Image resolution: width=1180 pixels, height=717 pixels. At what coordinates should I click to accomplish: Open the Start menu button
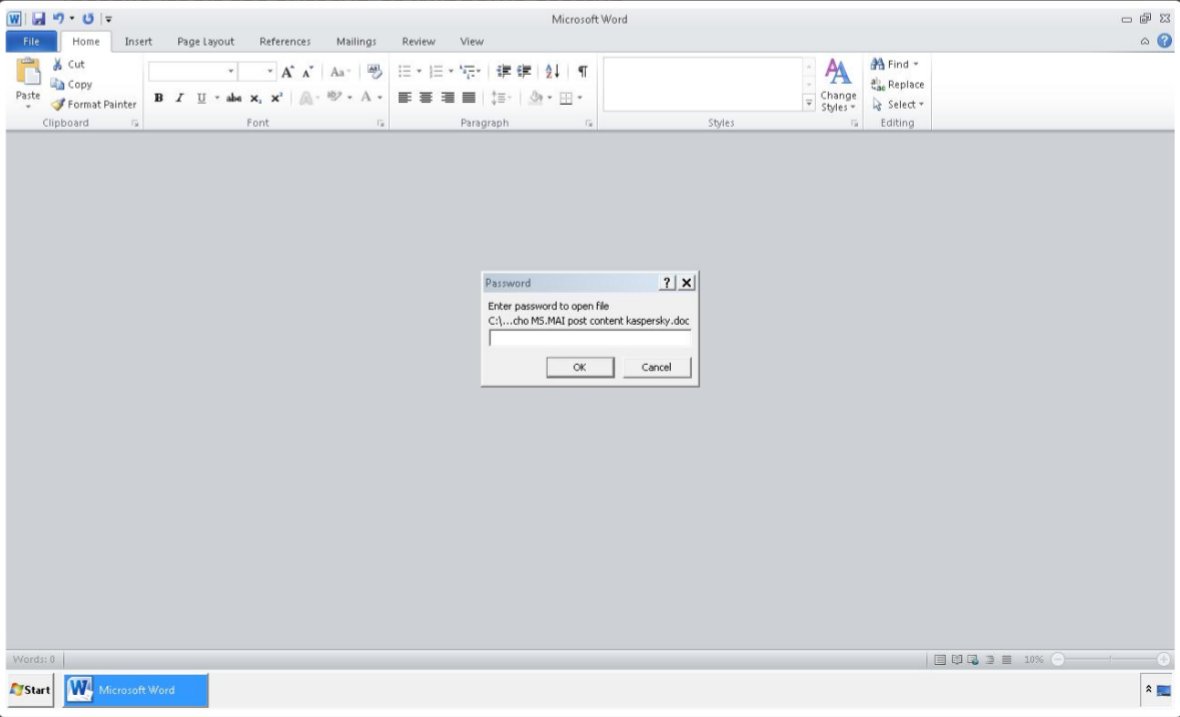(31, 690)
